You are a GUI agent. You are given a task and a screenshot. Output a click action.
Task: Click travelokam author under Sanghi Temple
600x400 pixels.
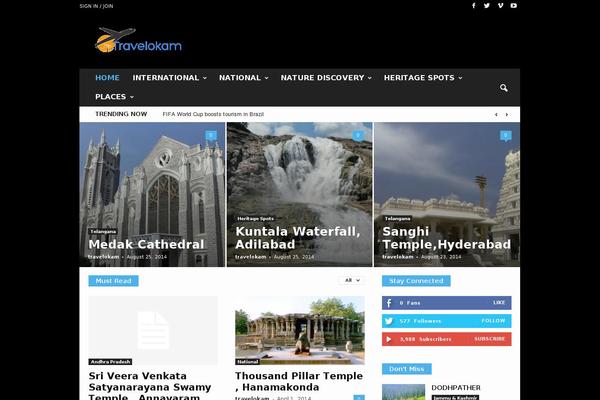click(x=398, y=257)
